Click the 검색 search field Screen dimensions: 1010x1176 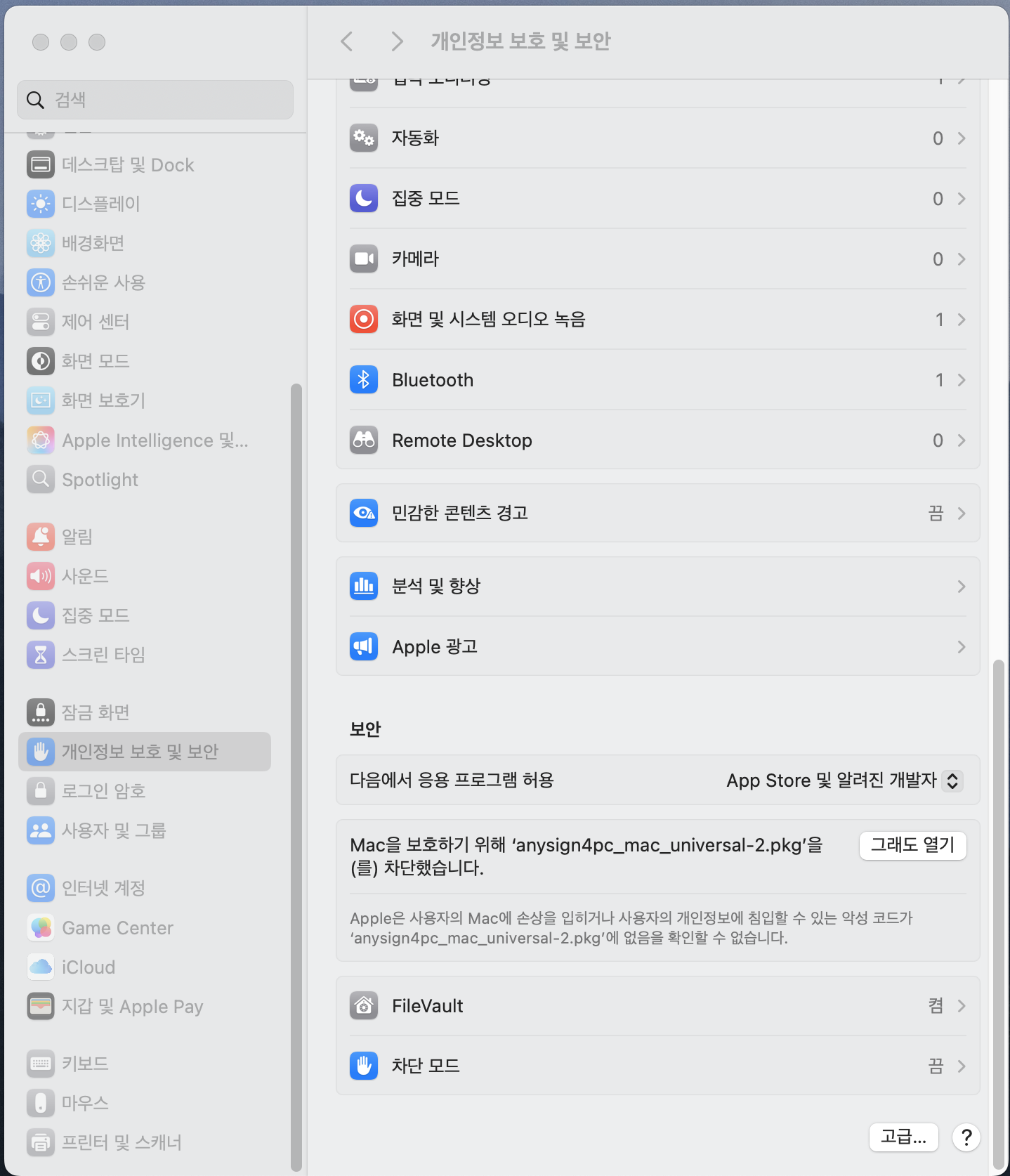coord(155,100)
